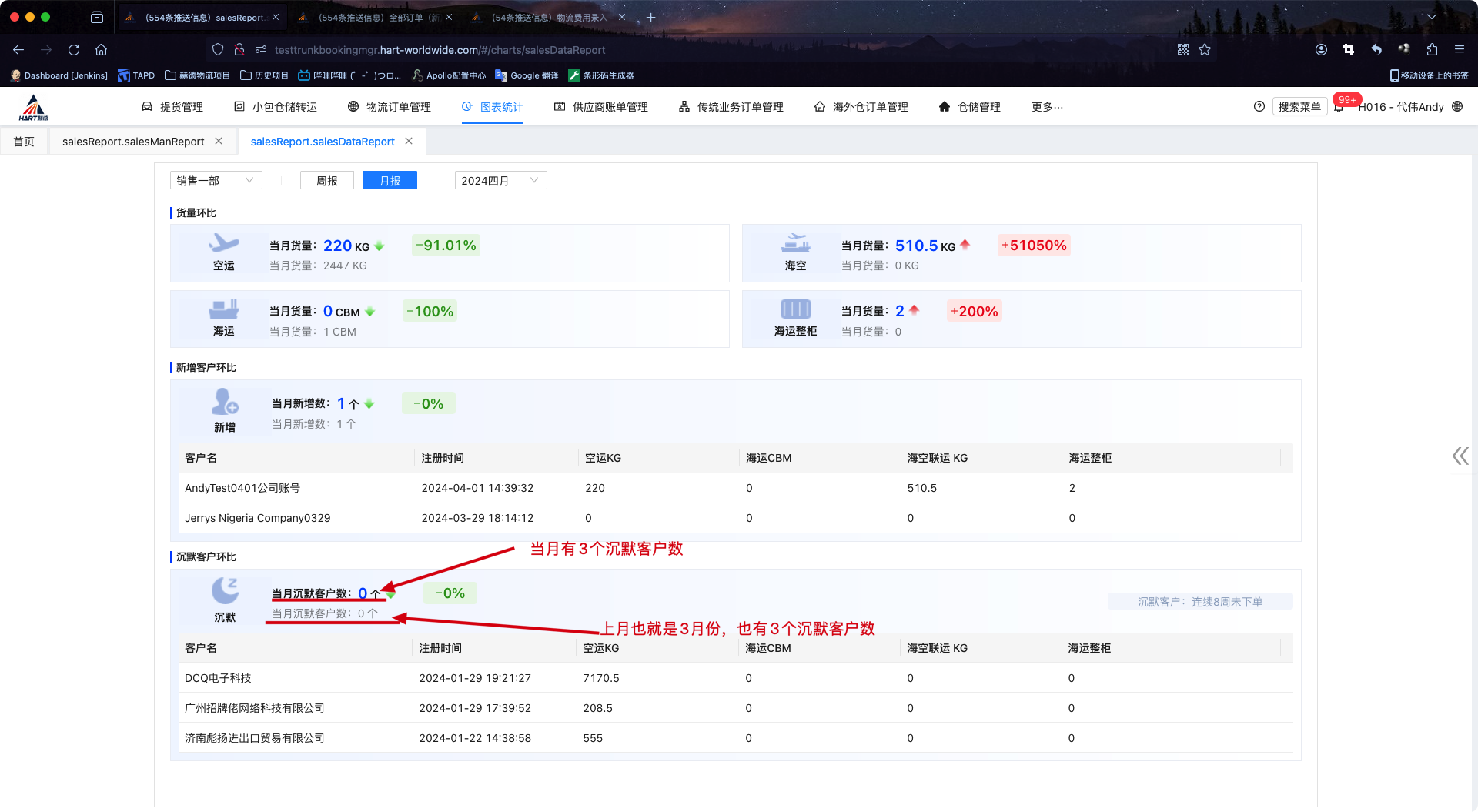Close the salesReport.salesDataReport tab
The height and width of the screenshot is (812, 1478).
click(409, 142)
